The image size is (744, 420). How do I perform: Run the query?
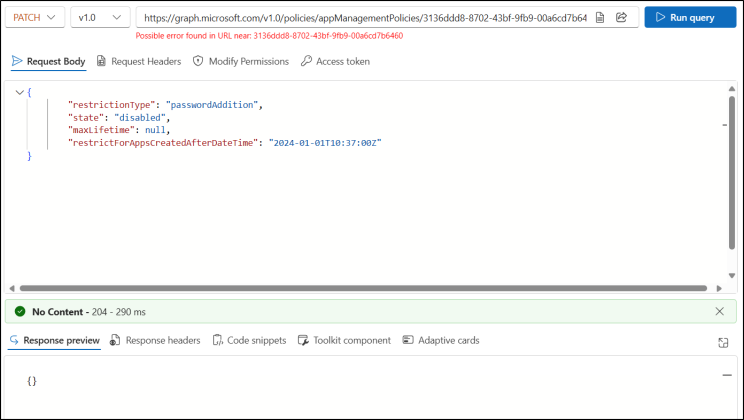tap(690, 18)
